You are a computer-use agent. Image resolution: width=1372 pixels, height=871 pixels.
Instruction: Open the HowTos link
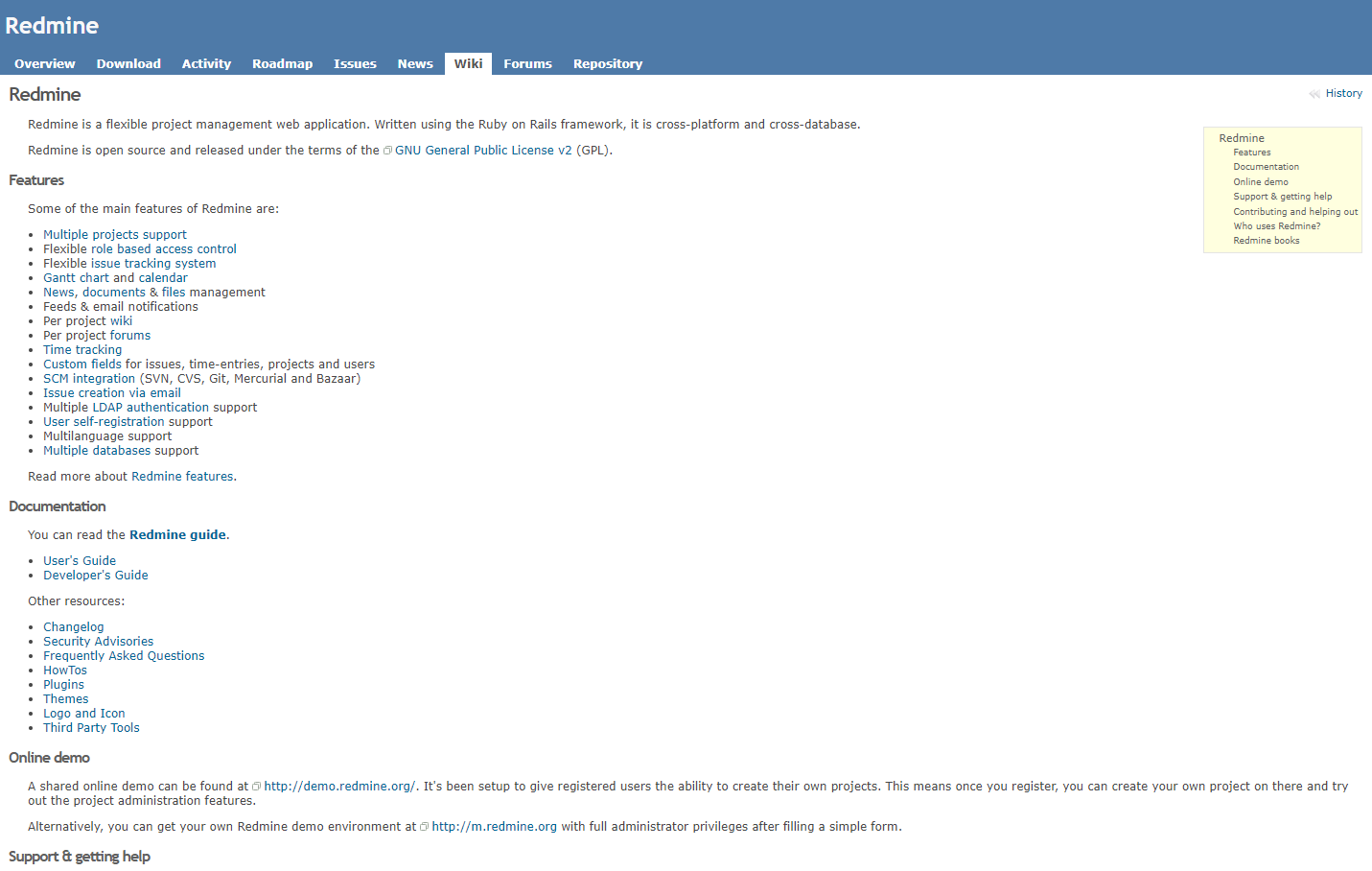point(65,671)
